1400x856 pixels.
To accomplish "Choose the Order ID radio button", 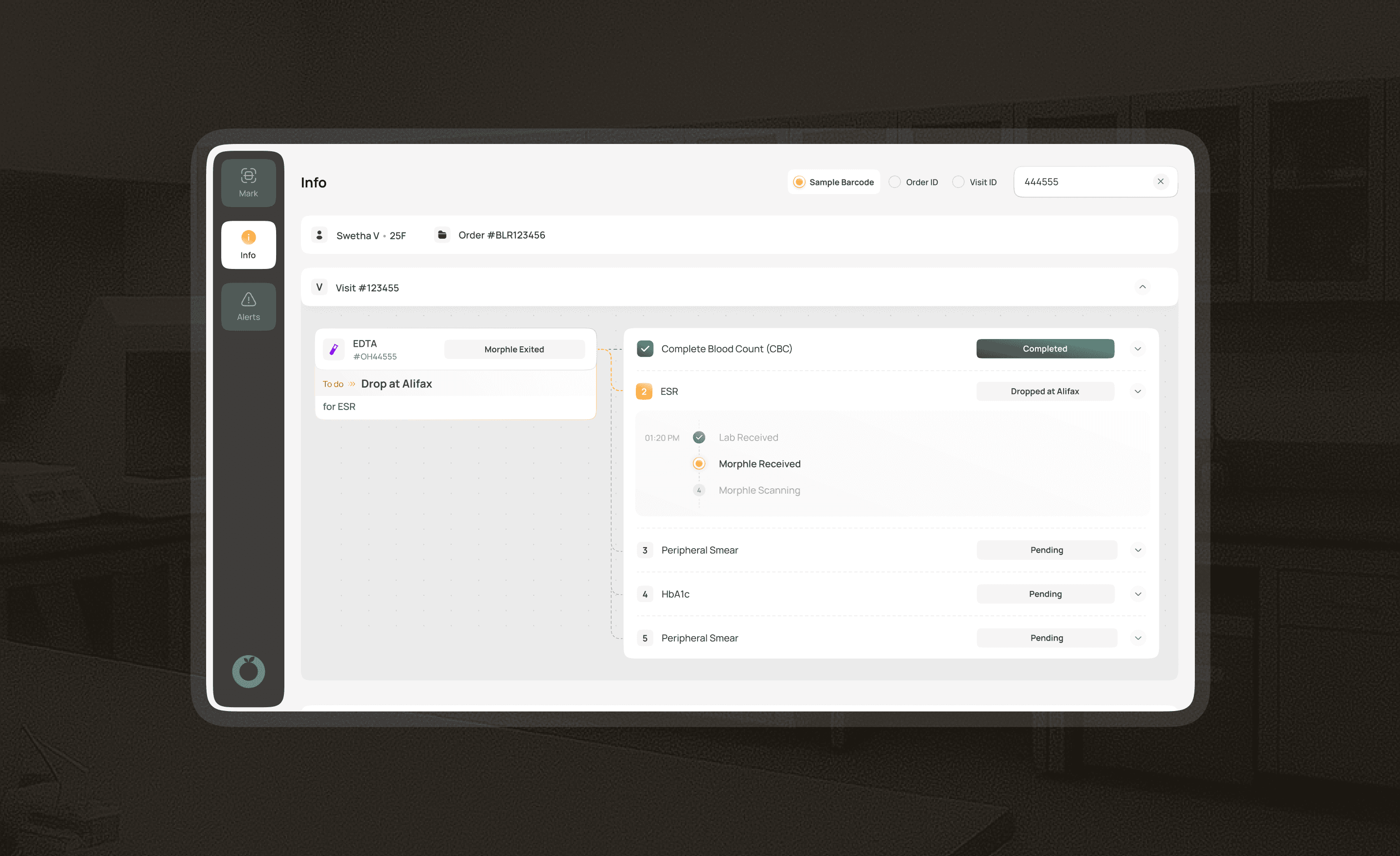I will tap(894, 182).
